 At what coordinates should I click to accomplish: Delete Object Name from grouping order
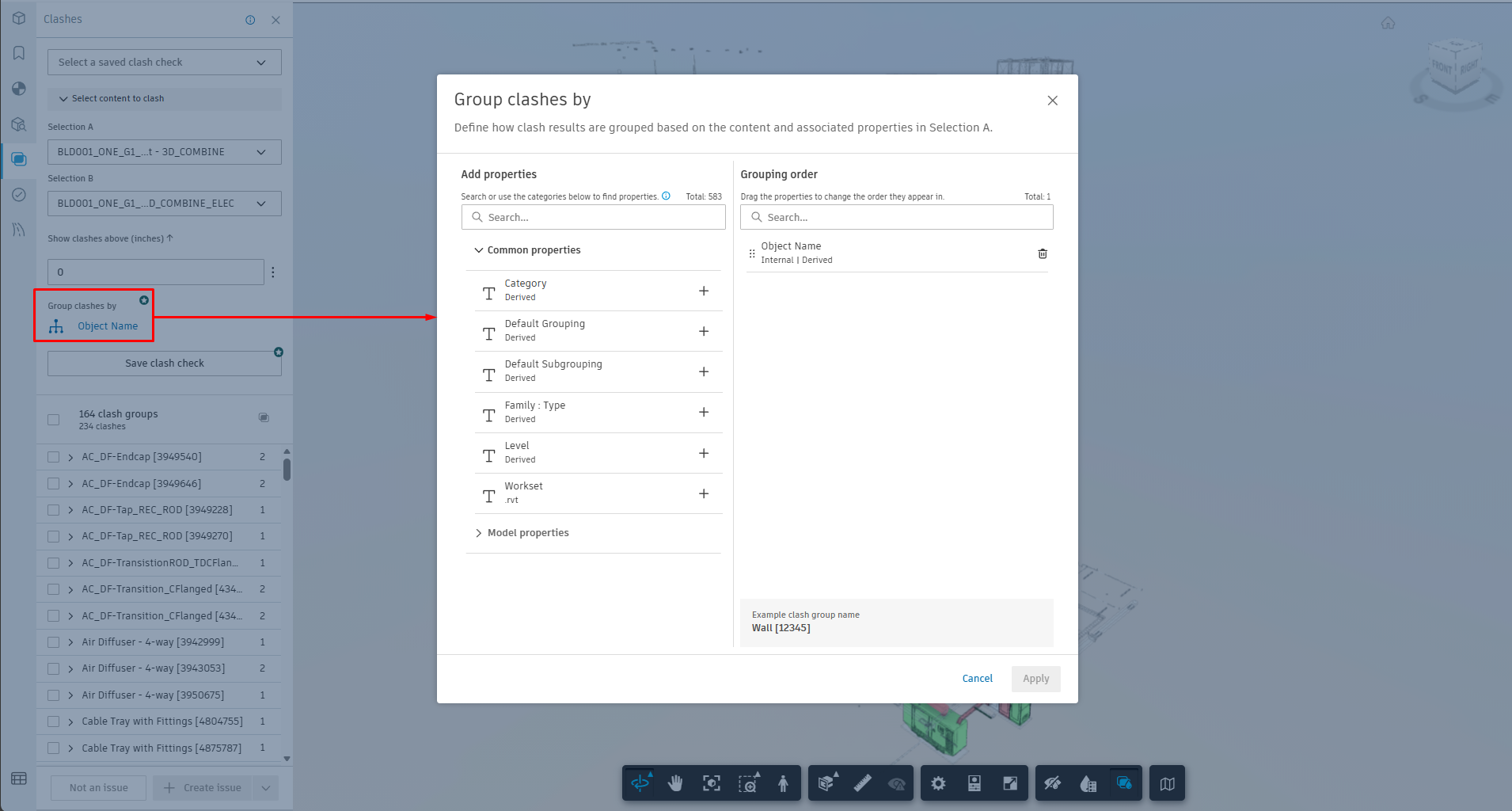pos(1043,253)
